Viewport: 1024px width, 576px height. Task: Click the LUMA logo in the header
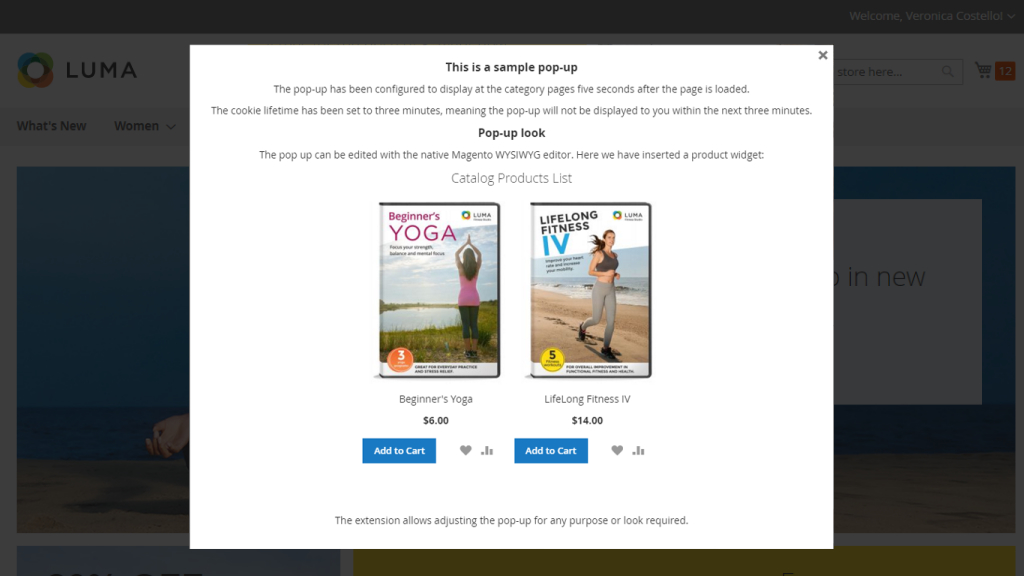[x=77, y=70]
